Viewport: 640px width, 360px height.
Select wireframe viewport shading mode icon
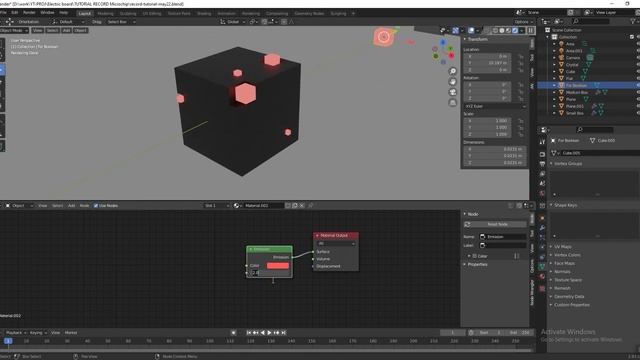[x=496, y=31]
